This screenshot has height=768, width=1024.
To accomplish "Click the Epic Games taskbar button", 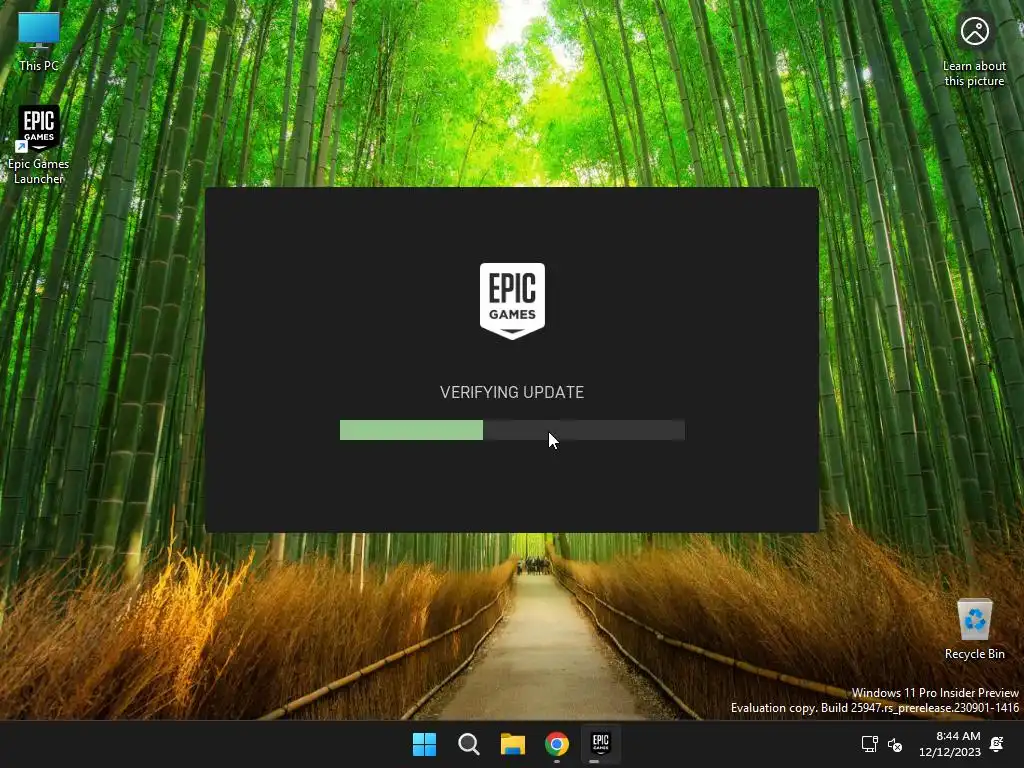I will (600, 744).
